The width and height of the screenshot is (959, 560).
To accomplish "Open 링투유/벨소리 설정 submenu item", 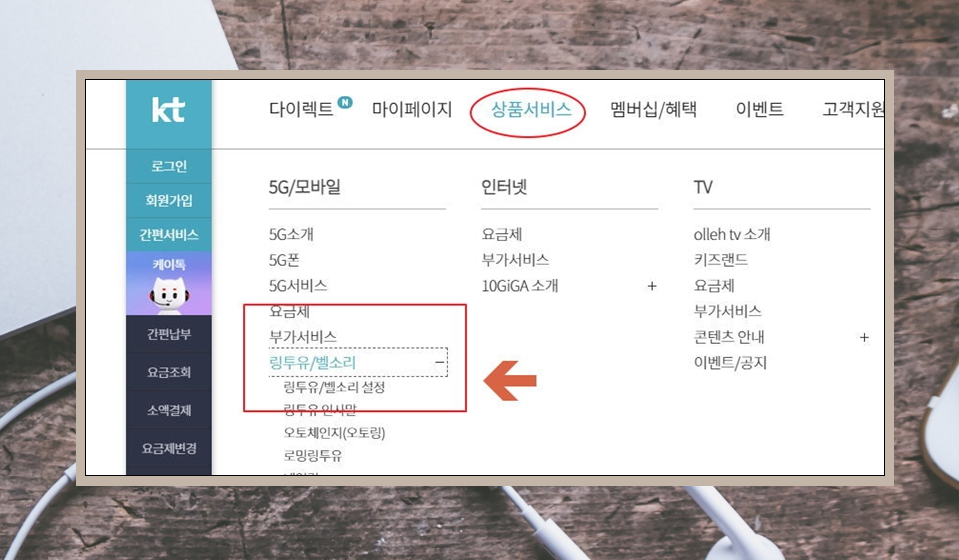I will (334, 387).
